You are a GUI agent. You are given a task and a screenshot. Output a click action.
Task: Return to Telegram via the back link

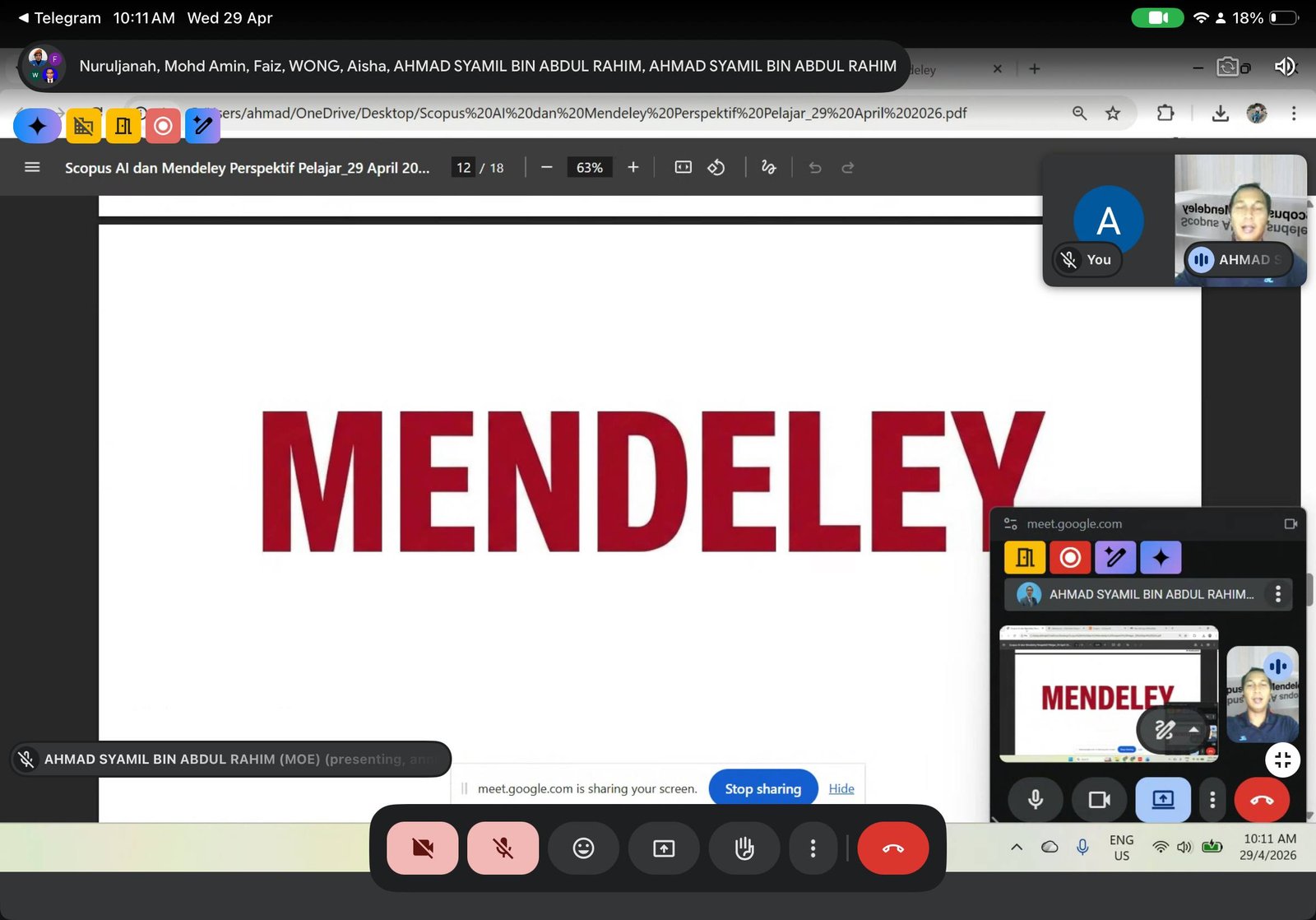pyautogui.click(x=59, y=18)
